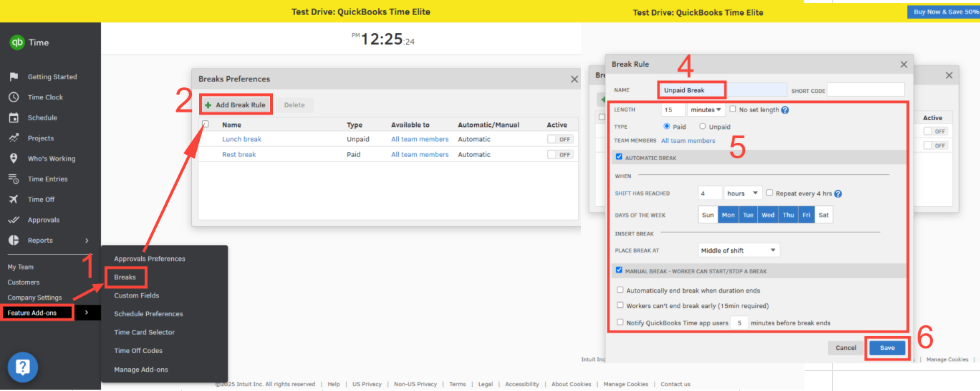Select Approvals Preferences menu item

tap(149, 259)
